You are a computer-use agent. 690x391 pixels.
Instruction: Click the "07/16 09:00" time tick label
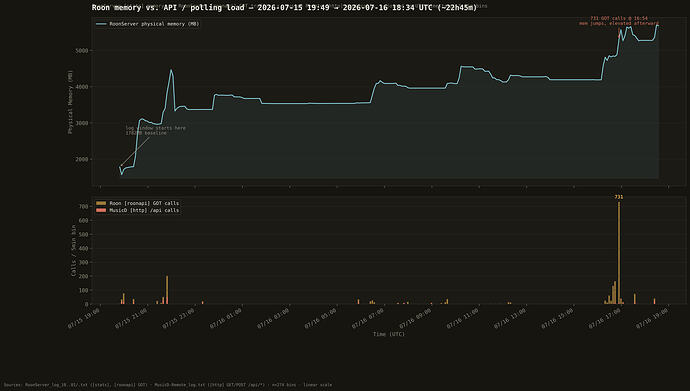415,318
